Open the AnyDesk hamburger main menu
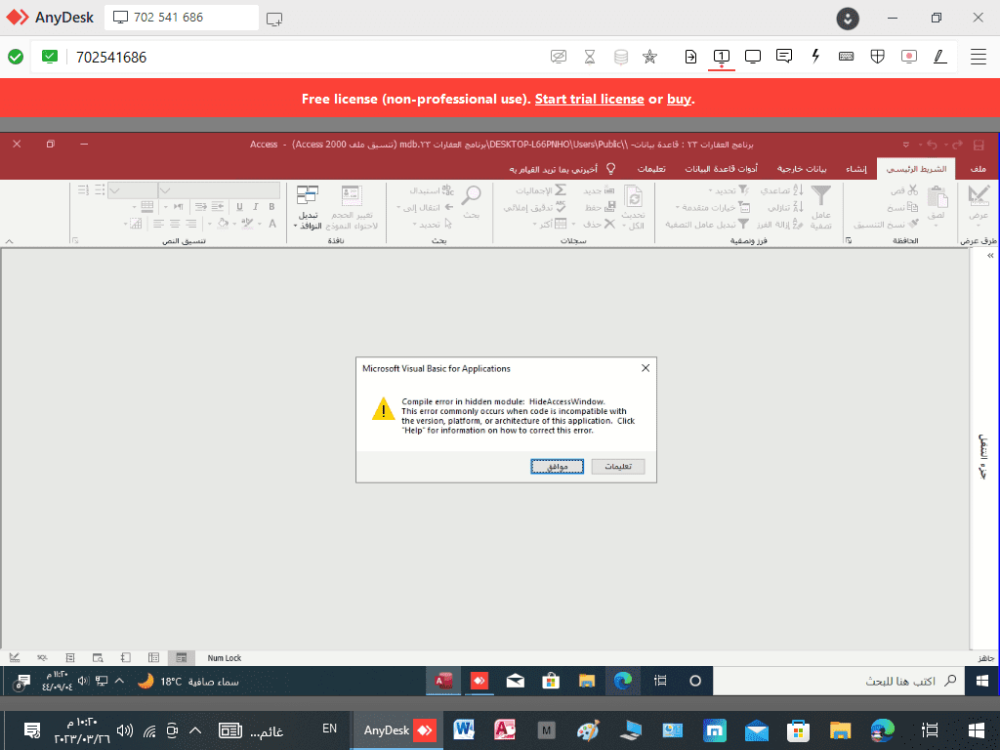The height and width of the screenshot is (750, 1000). [x=978, y=57]
